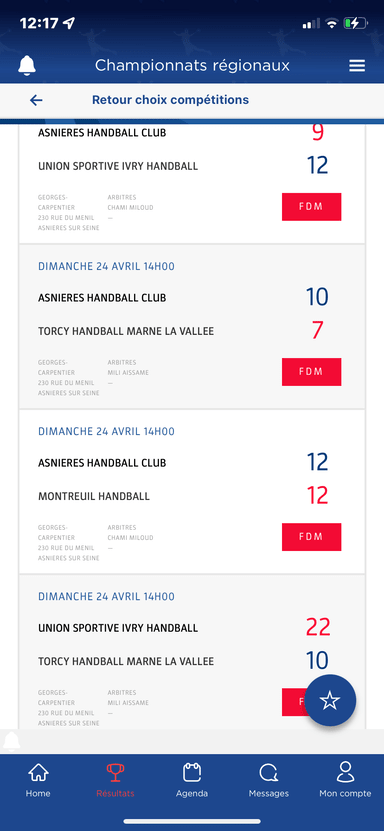
Task: Select Torcy Handball Marne La Vallee with score 7
Action: click(x=126, y=331)
